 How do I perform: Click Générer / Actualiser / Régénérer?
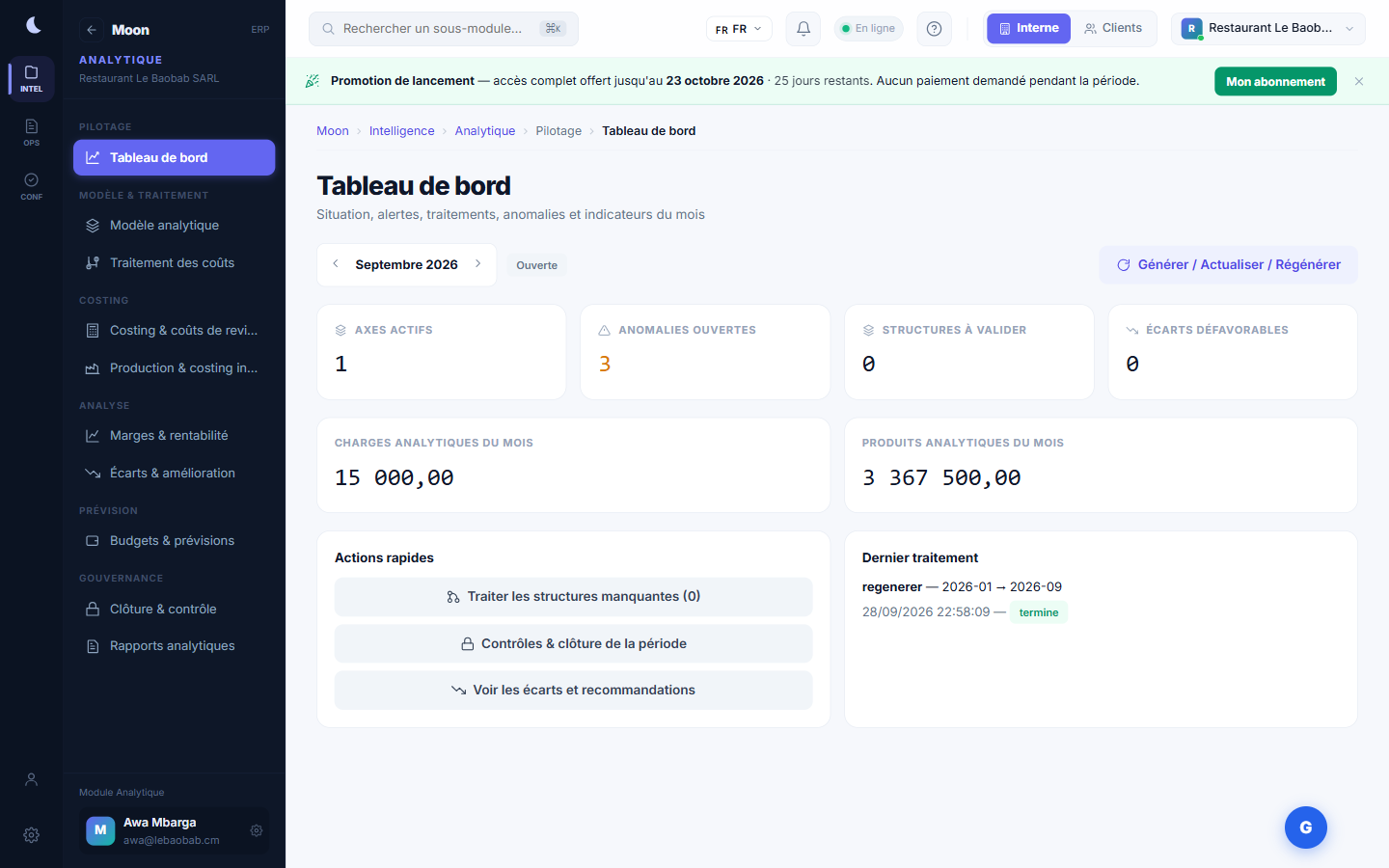click(1229, 265)
